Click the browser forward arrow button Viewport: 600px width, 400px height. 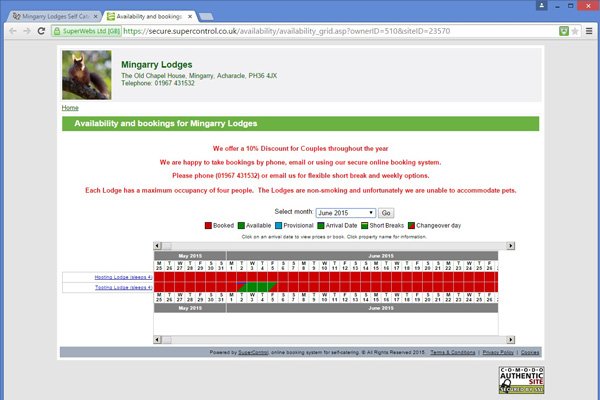pyautogui.click(x=29, y=31)
